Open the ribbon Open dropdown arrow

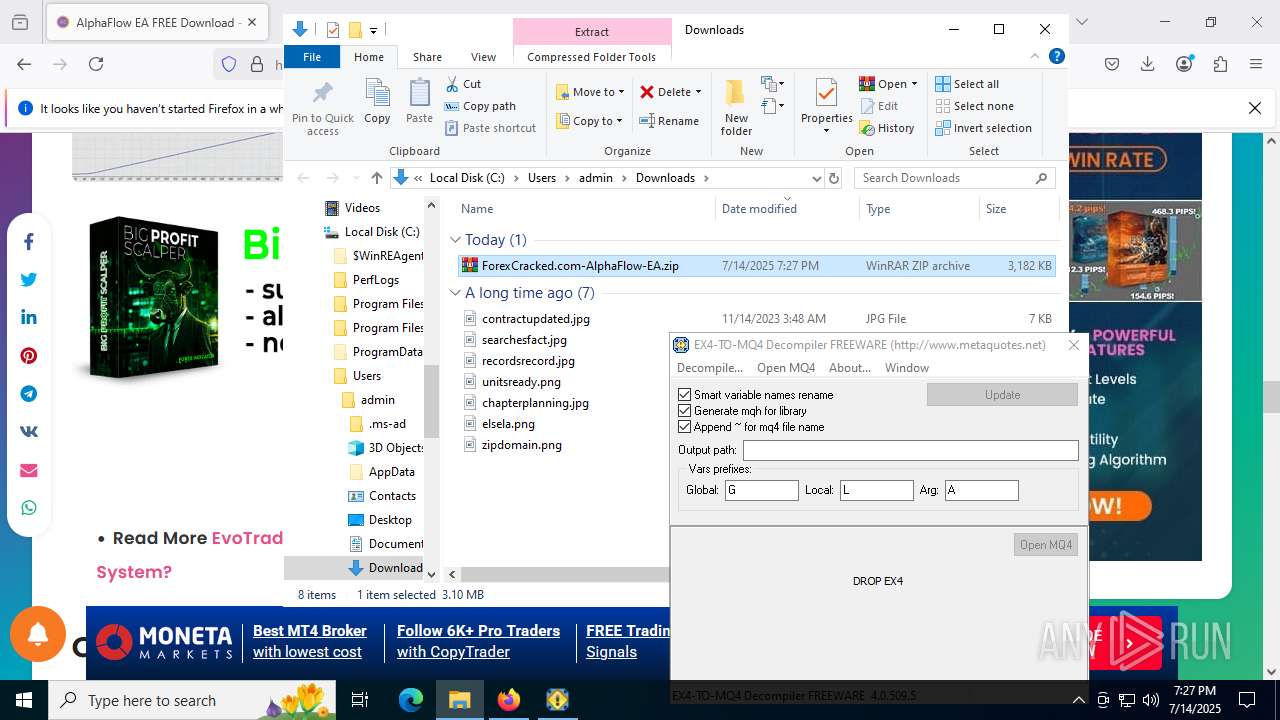pos(914,84)
